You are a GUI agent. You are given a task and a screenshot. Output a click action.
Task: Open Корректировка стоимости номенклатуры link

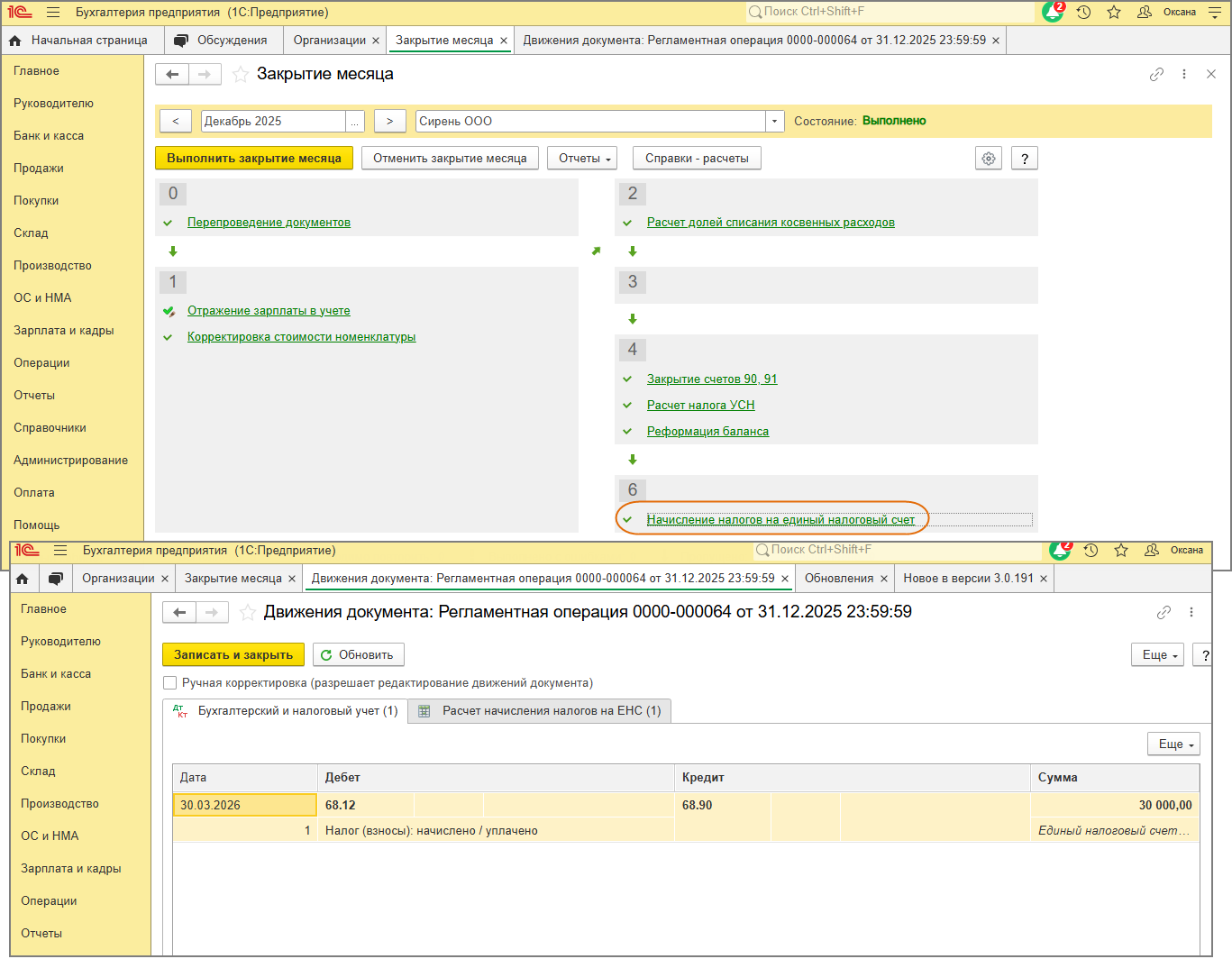(302, 337)
